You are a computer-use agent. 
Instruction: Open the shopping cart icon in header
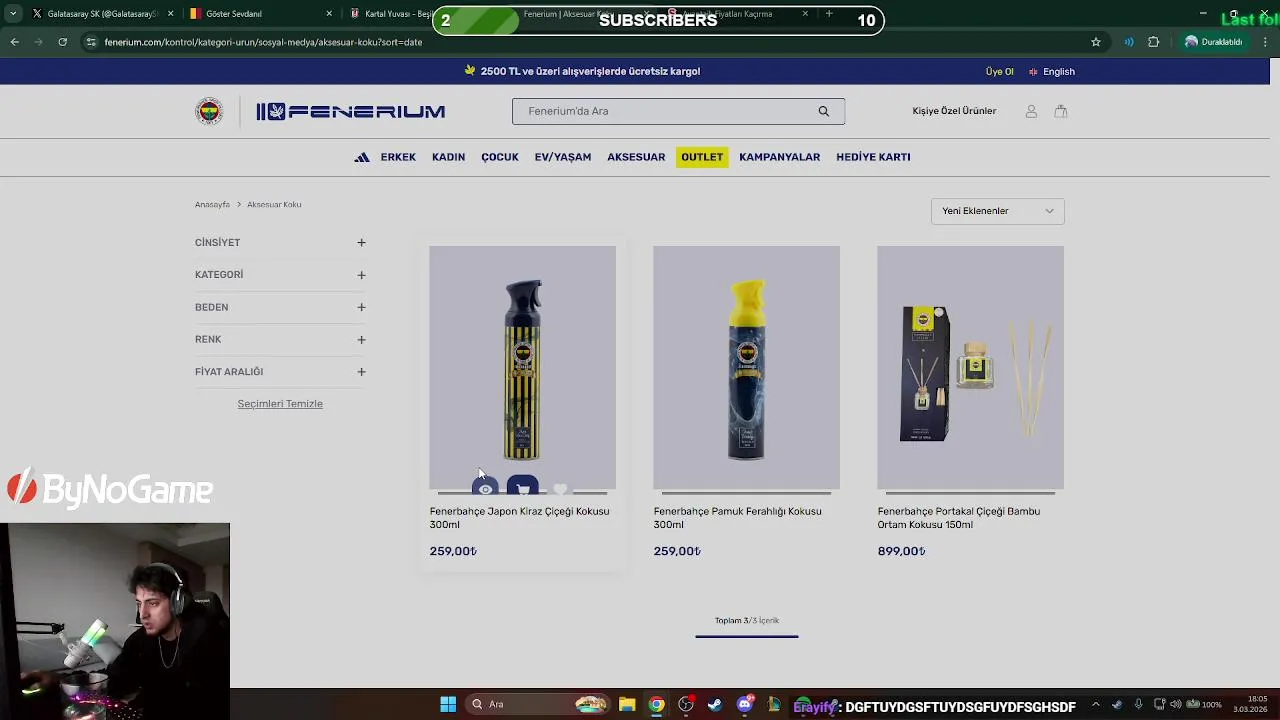pyautogui.click(x=1061, y=111)
